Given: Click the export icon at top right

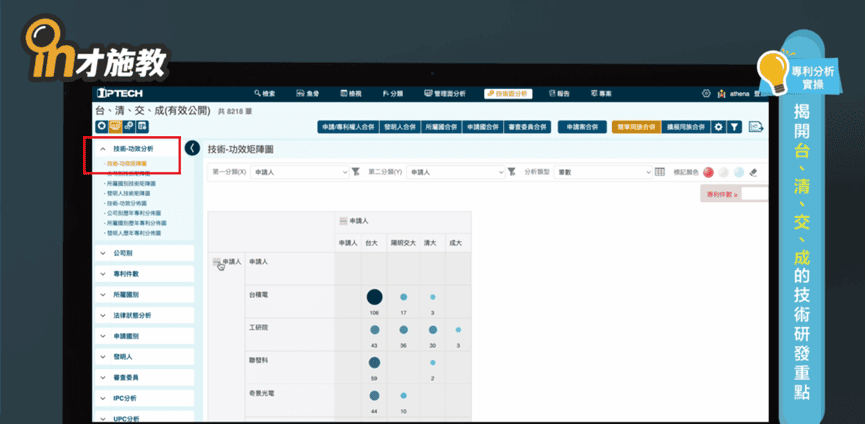Looking at the screenshot, I should tap(756, 127).
